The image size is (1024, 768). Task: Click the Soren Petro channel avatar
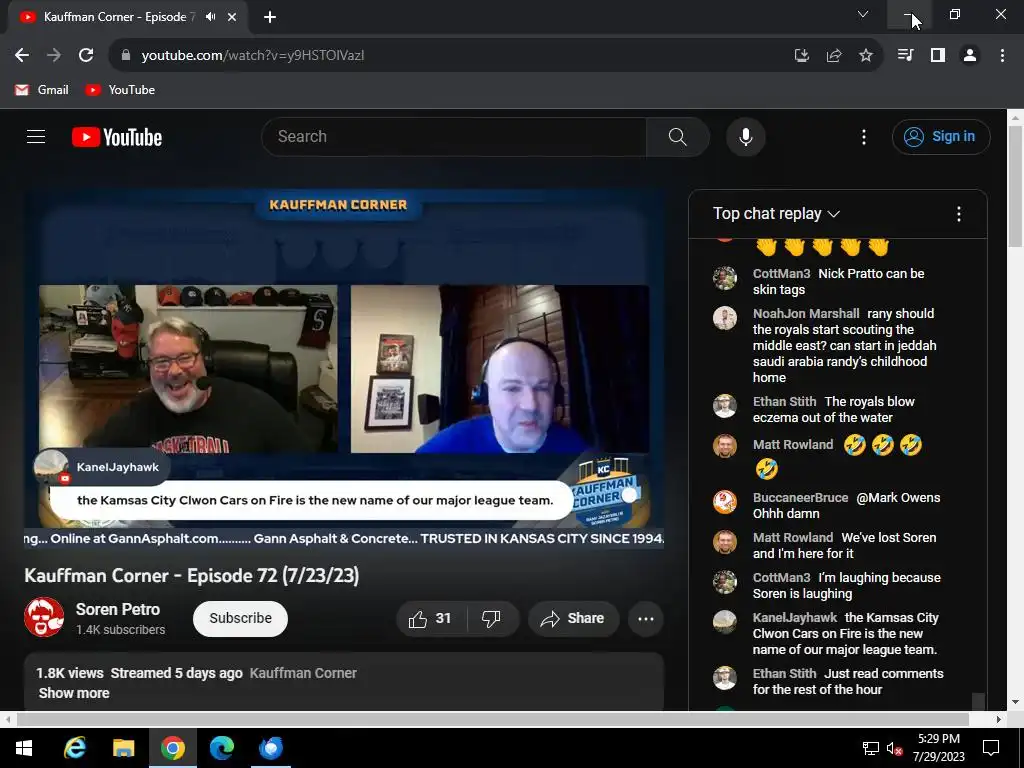(44, 617)
